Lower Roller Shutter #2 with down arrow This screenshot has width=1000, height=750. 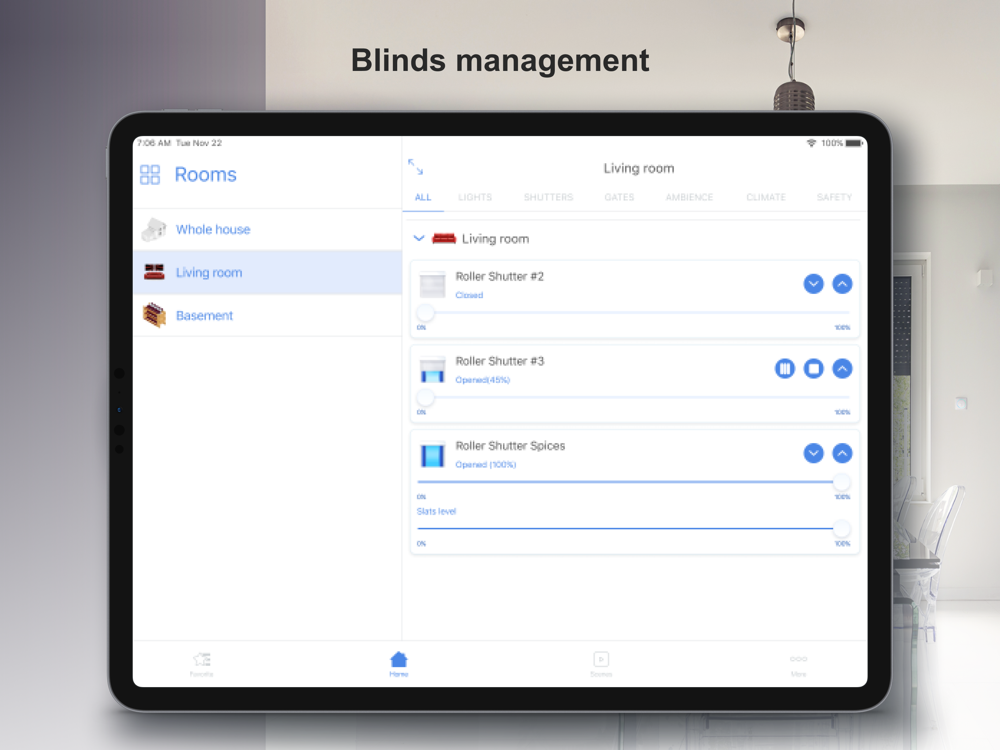click(813, 284)
